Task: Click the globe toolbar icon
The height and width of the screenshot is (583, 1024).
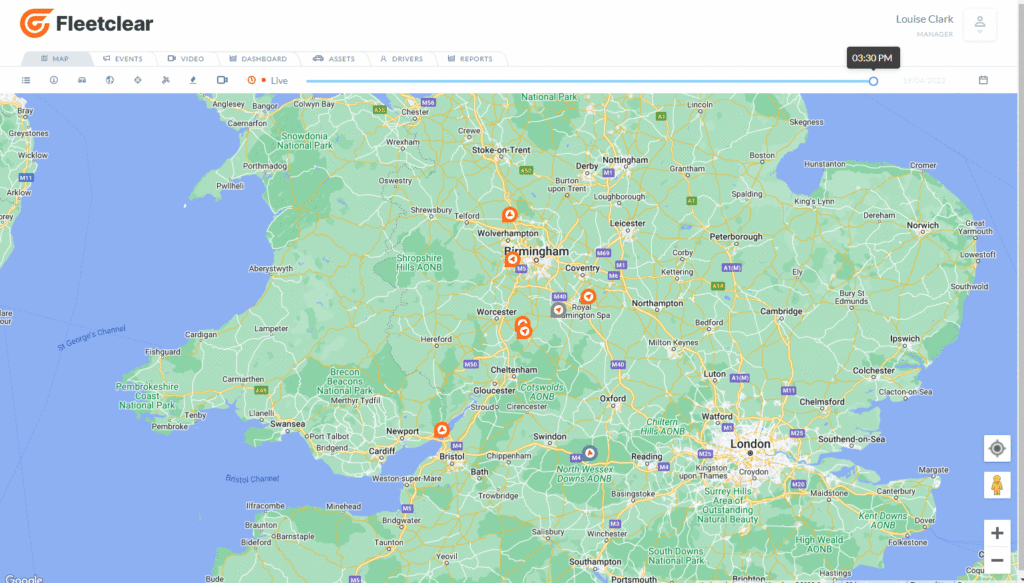Action: 110,80
